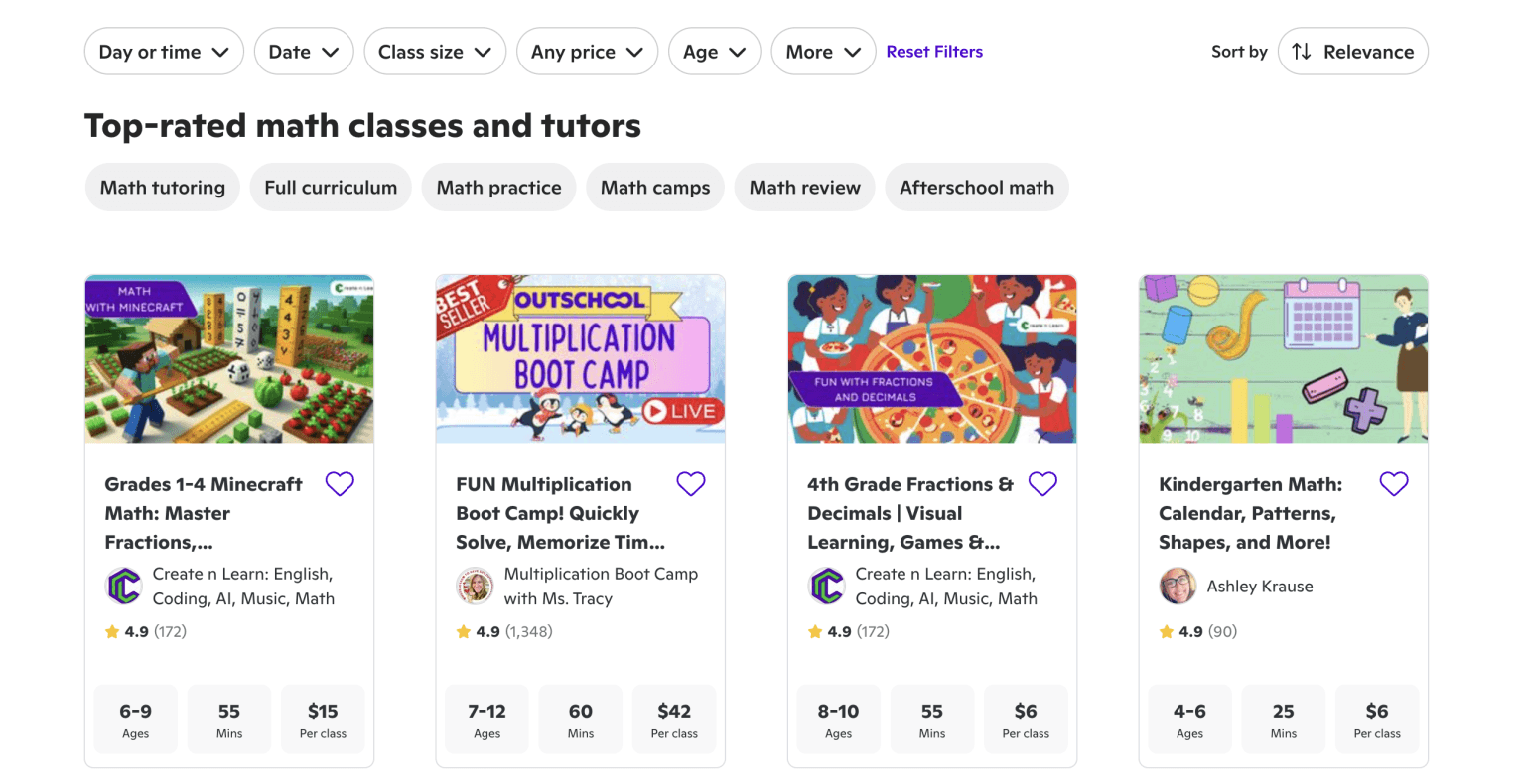Click the star rating icon on Multiplication Boot Camp
This screenshot has width=1525, height=784.
[x=463, y=631]
